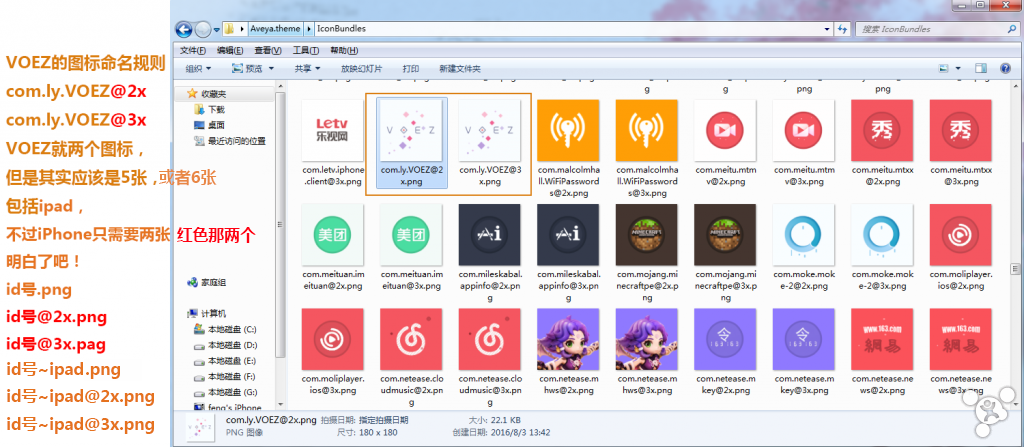Image resolution: width=1024 pixels, height=447 pixels.
Task: Open the 帮助(H) menu
Action: [x=344, y=51]
